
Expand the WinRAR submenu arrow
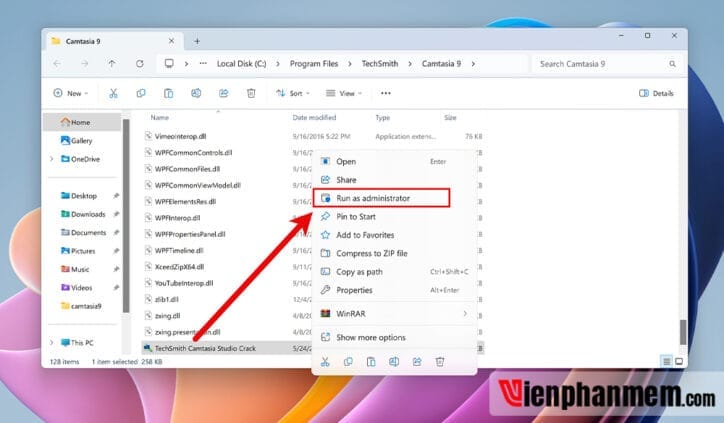[x=465, y=314]
